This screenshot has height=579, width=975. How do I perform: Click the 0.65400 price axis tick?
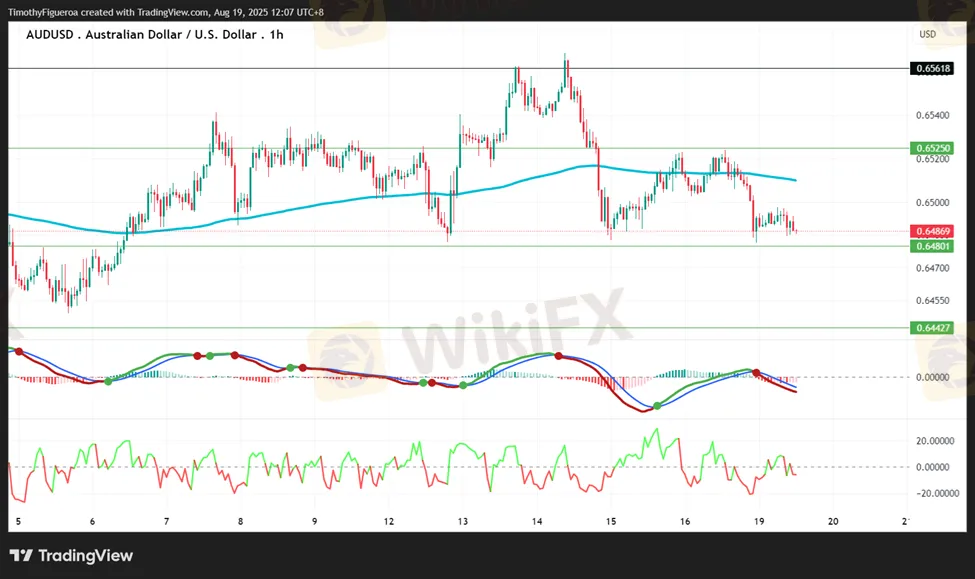click(931, 116)
